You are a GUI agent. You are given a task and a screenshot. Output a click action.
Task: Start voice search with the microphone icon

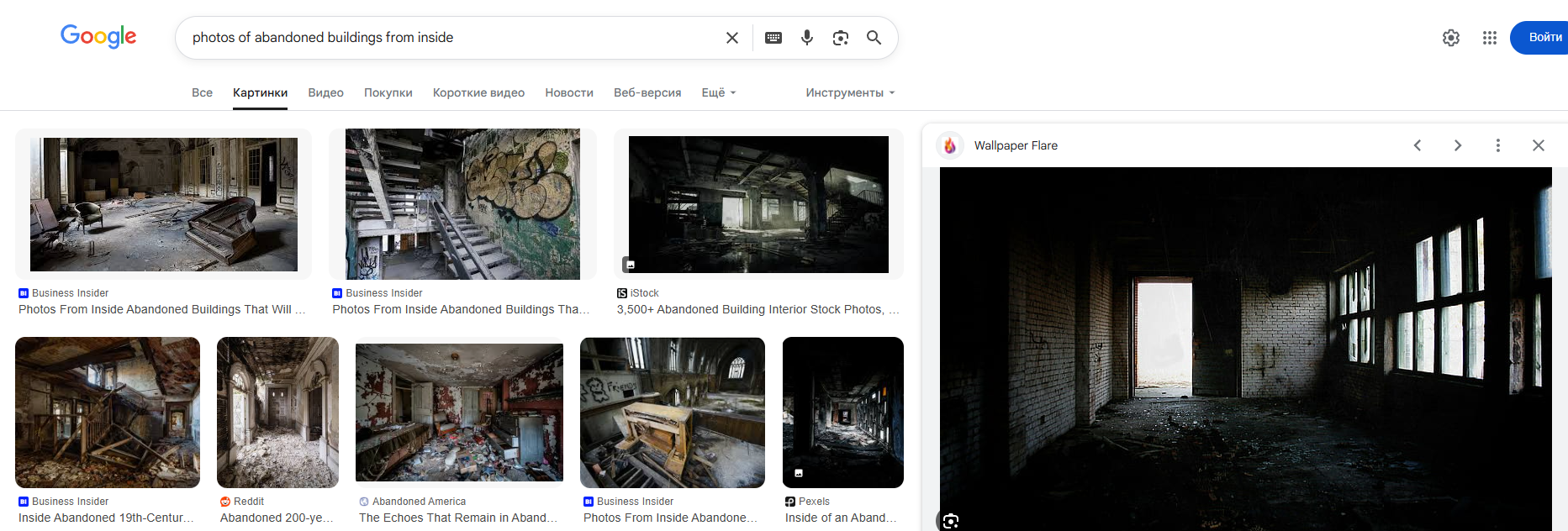[807, 38]
